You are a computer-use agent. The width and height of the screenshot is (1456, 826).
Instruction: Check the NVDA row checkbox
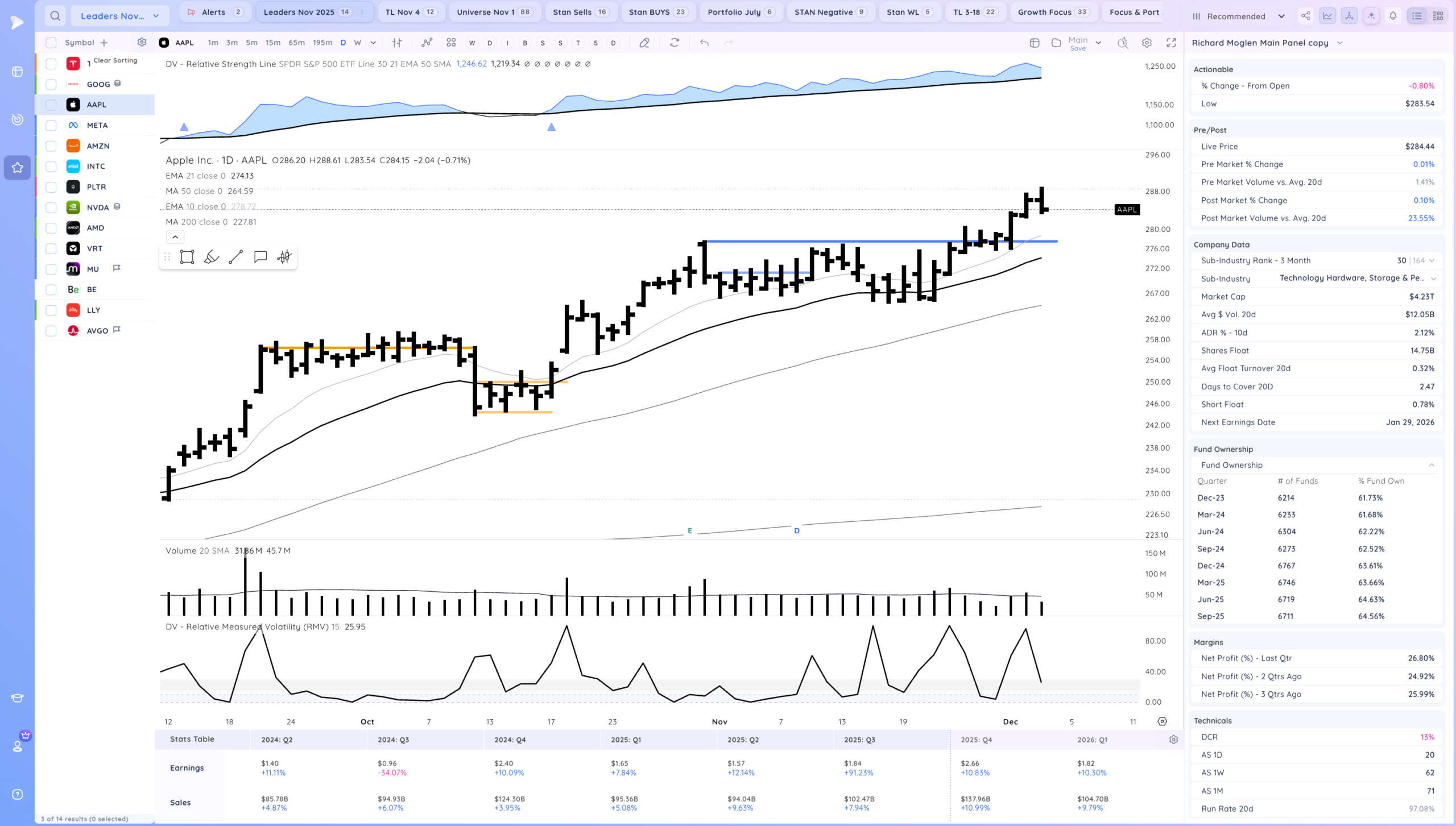51,207
